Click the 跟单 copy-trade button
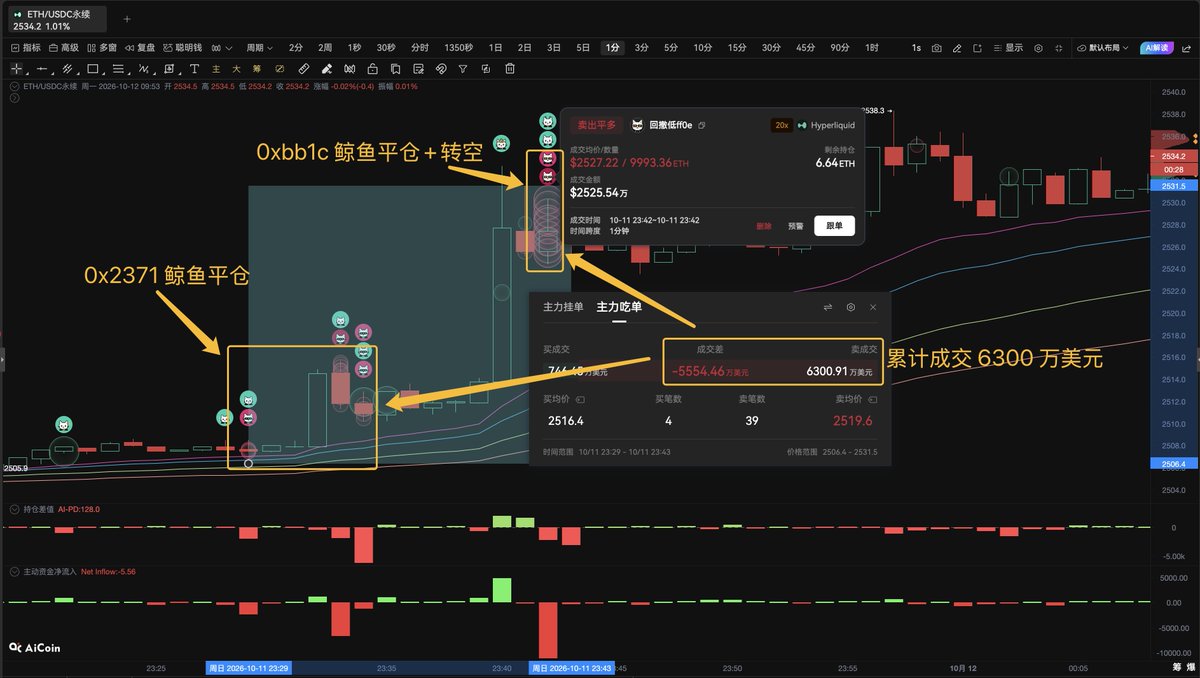Screen dimensions: 1200x678 pos(834,226)
